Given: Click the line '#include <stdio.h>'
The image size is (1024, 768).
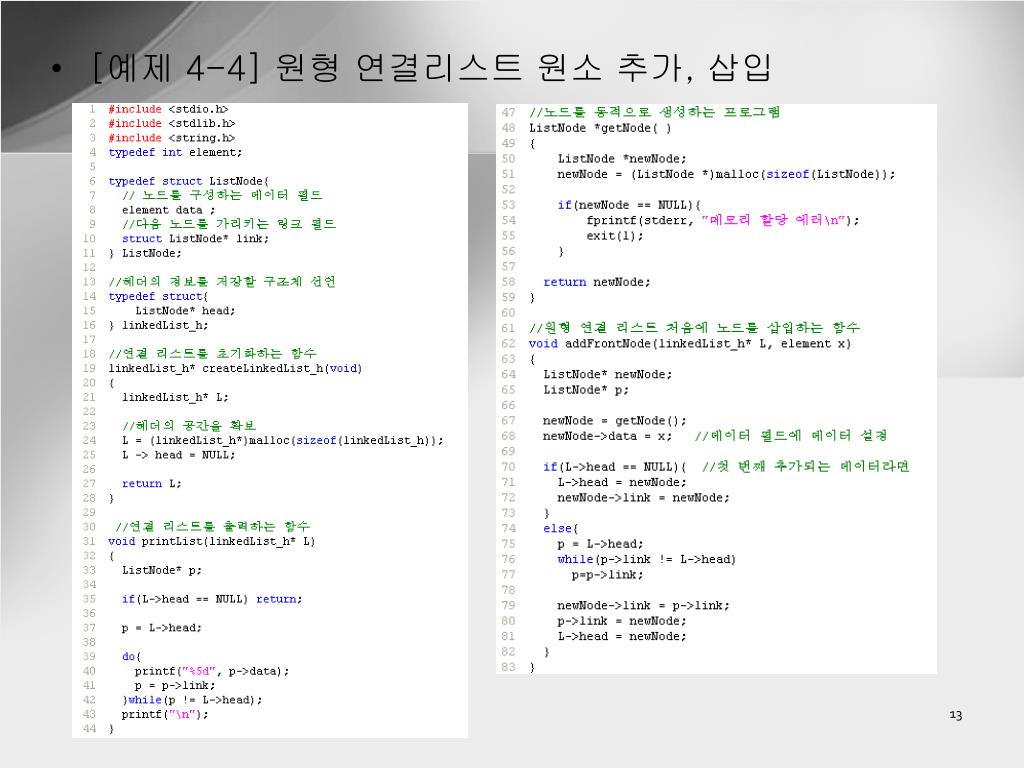Looking at the screenshot, I should click(168, 109).
